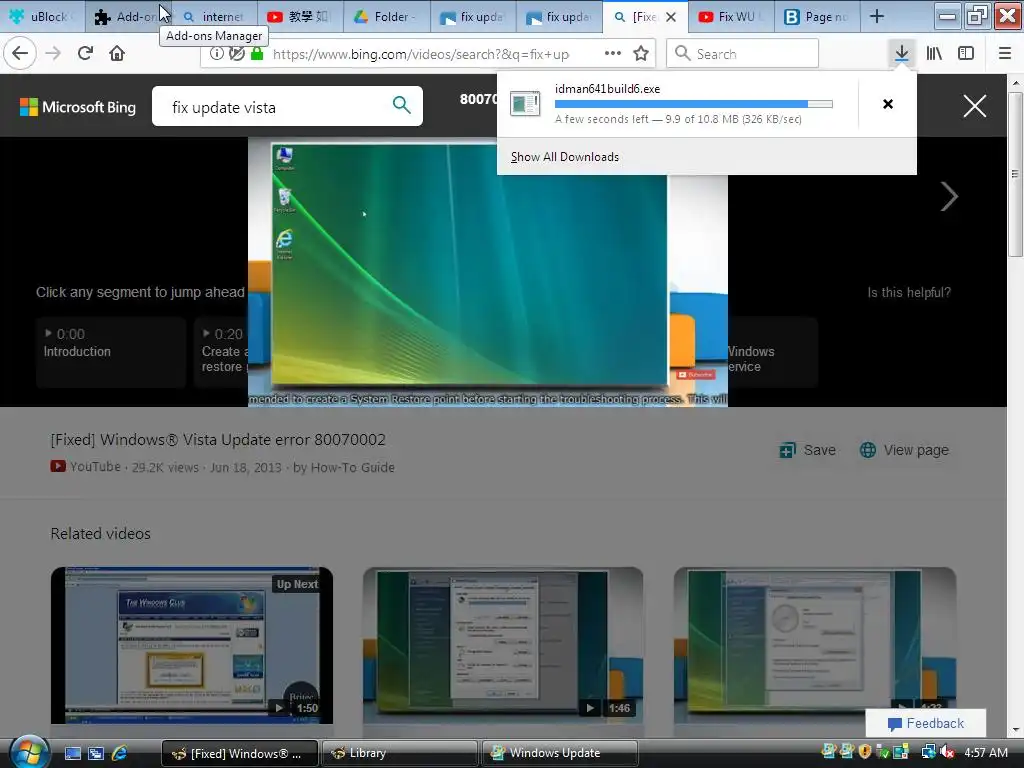Bookmark this page with the star
The width and height of the screenshot is (1024, 768).
click(x=641, y=53)
